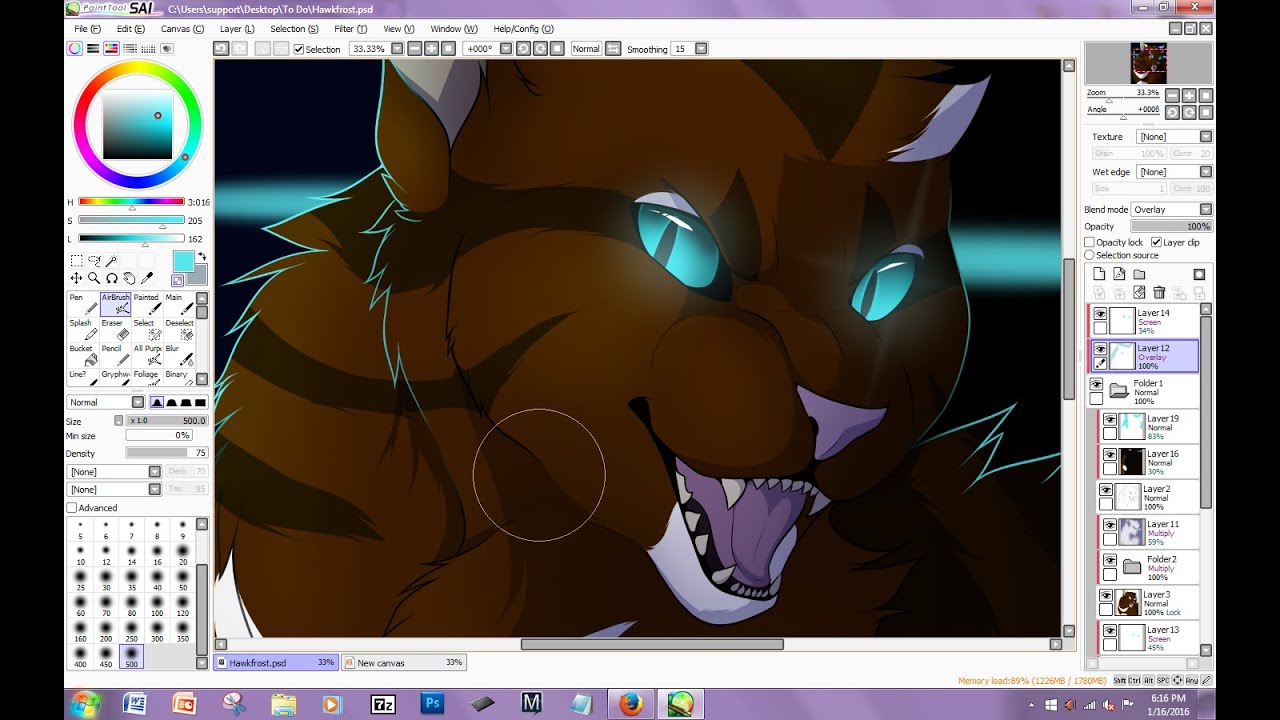Activate the Move layer tool
The width and height of the screenshot is (1280, 720).
[x=76, y=278]
